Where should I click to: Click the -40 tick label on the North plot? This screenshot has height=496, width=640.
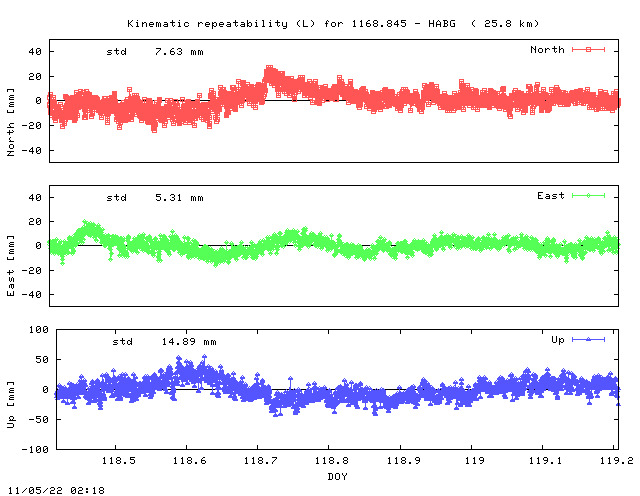31,151
